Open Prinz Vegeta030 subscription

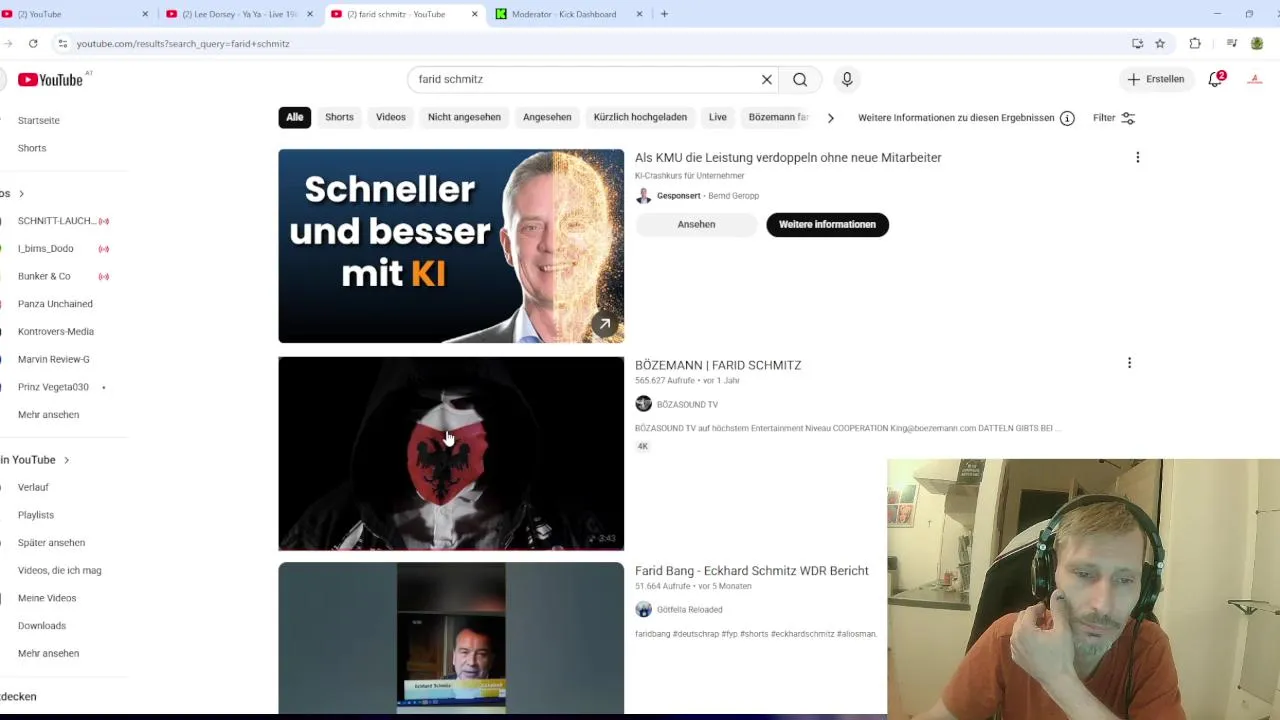click(x=53, y=387)
